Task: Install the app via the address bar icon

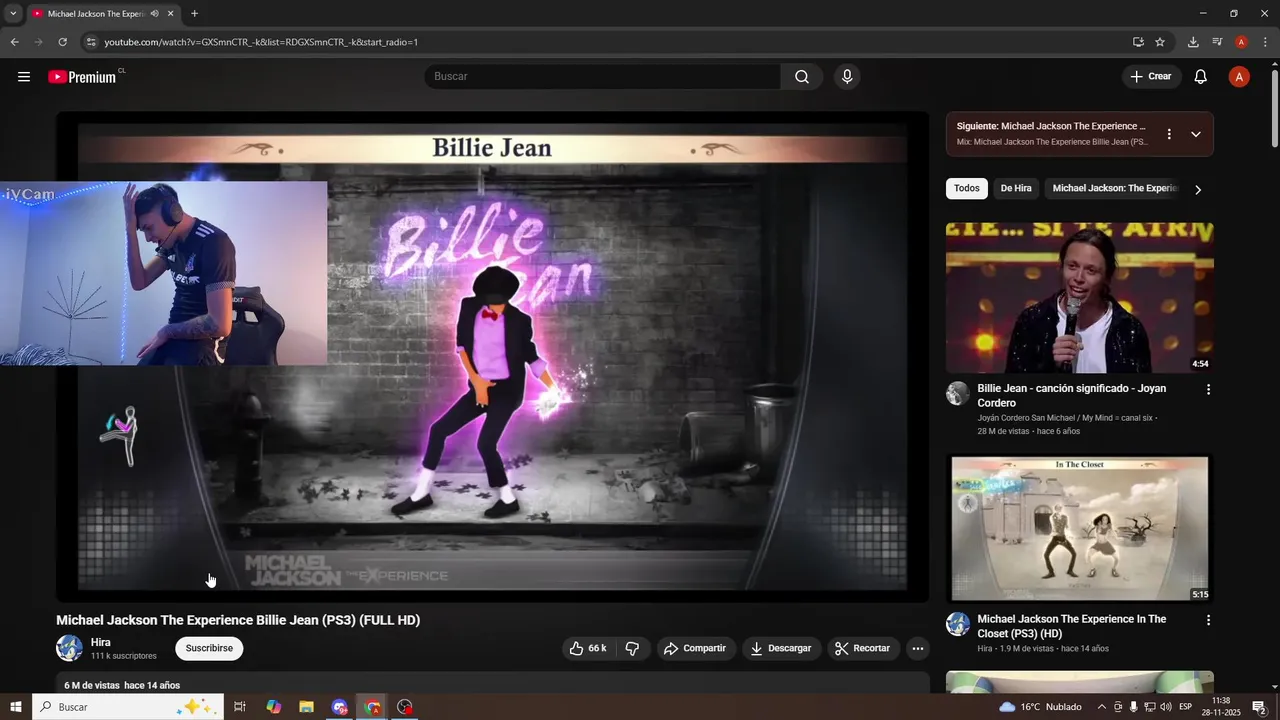Action: (x=1138, y=42)
